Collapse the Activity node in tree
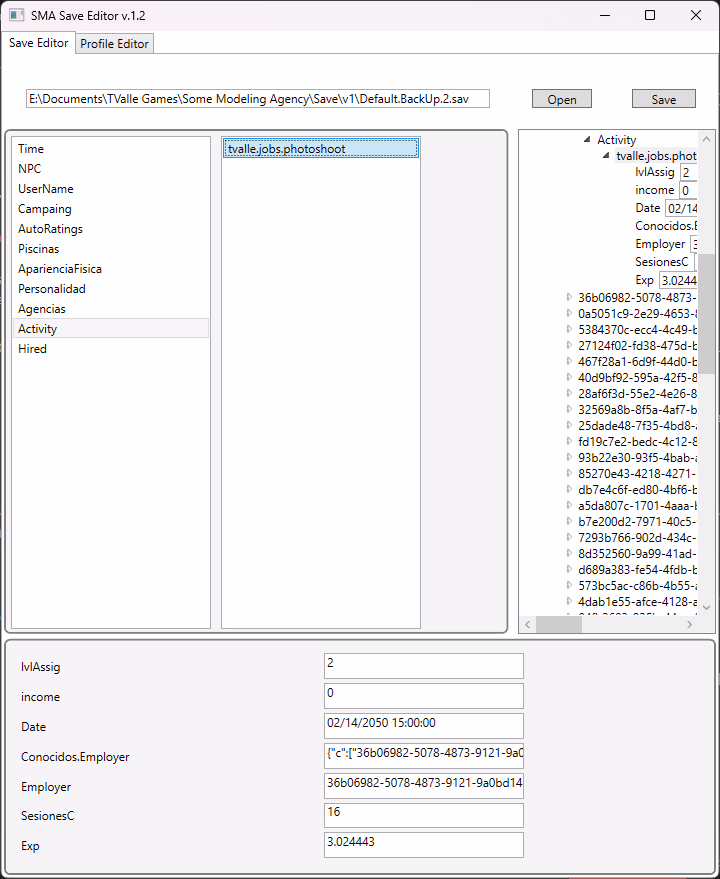720x879 pixels. 587,140
